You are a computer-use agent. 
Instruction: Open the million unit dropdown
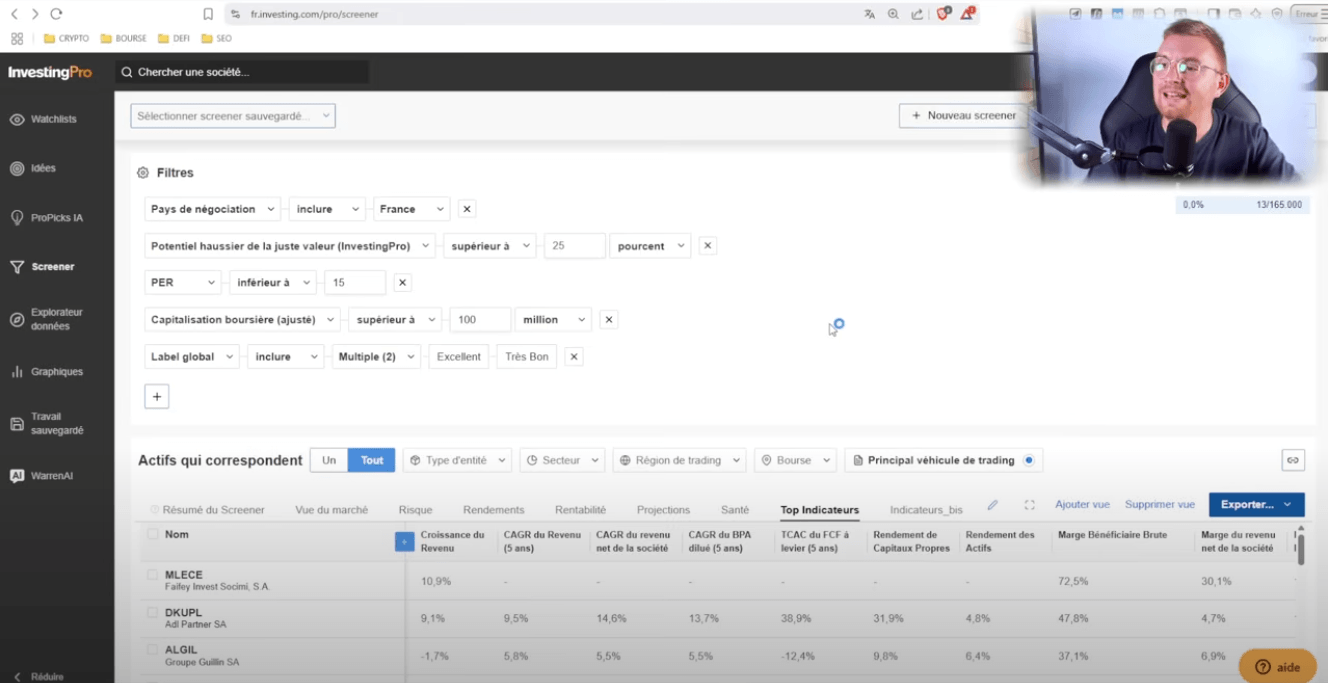(554, 320)
